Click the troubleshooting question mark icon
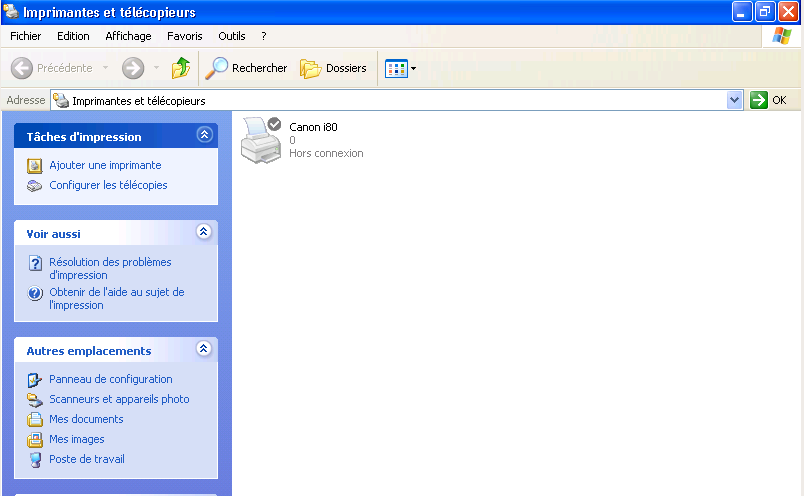Image resolution: width=804 pixels, height=496 pixels. [35, 263]
